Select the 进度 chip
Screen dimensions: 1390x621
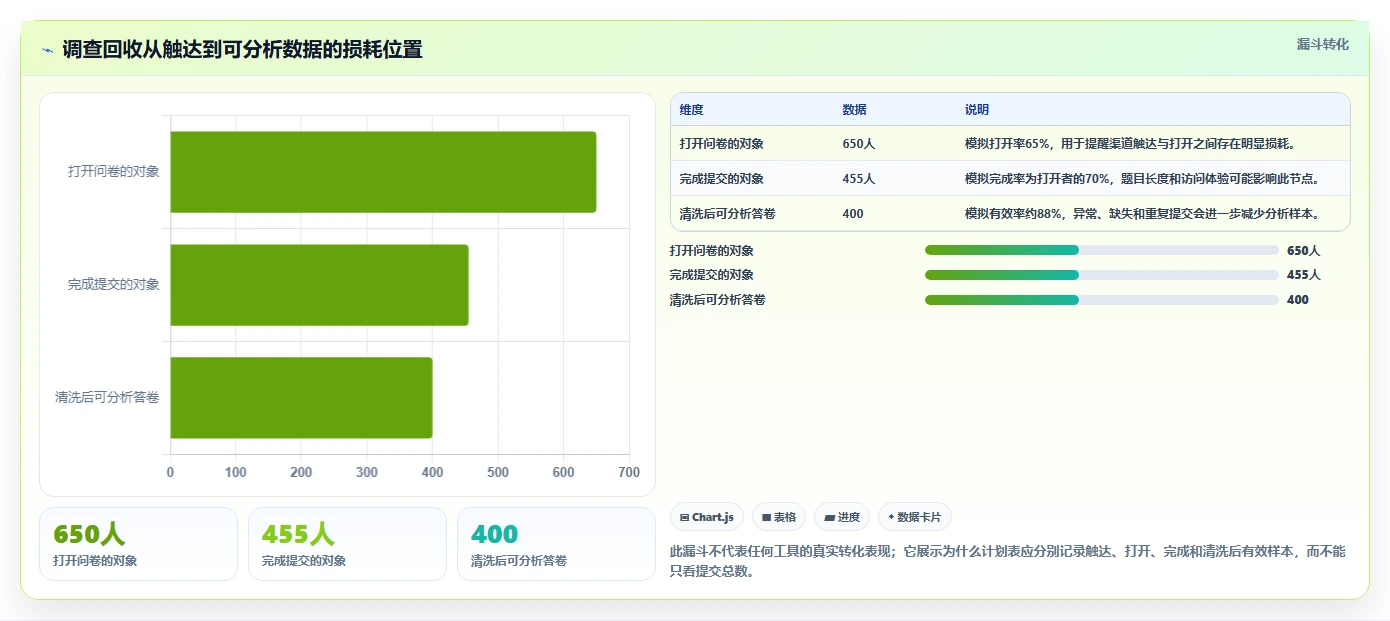[842, 517]
